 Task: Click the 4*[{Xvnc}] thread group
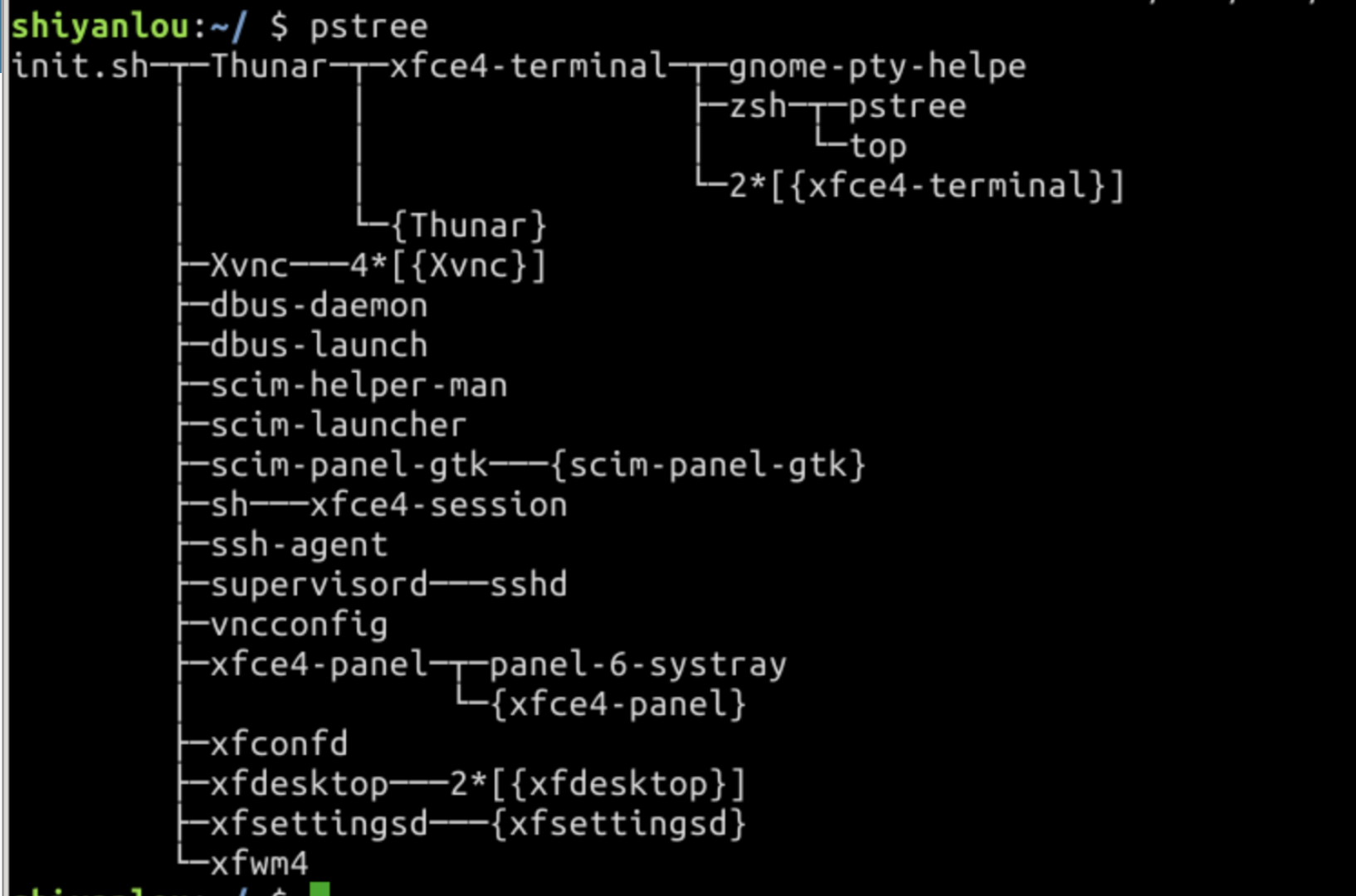point(447,266)
